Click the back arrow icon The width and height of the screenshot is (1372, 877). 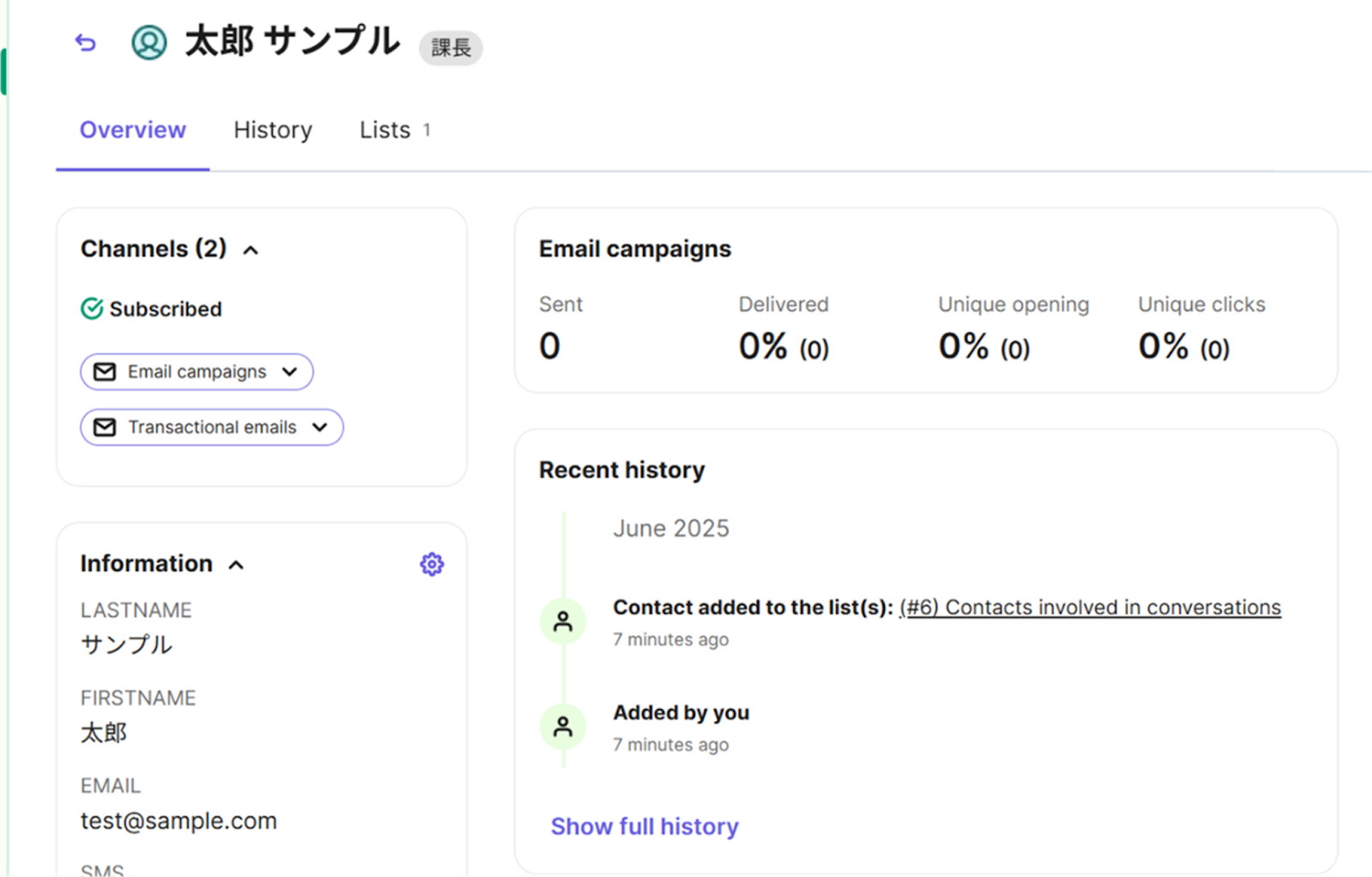coord(85,42)
